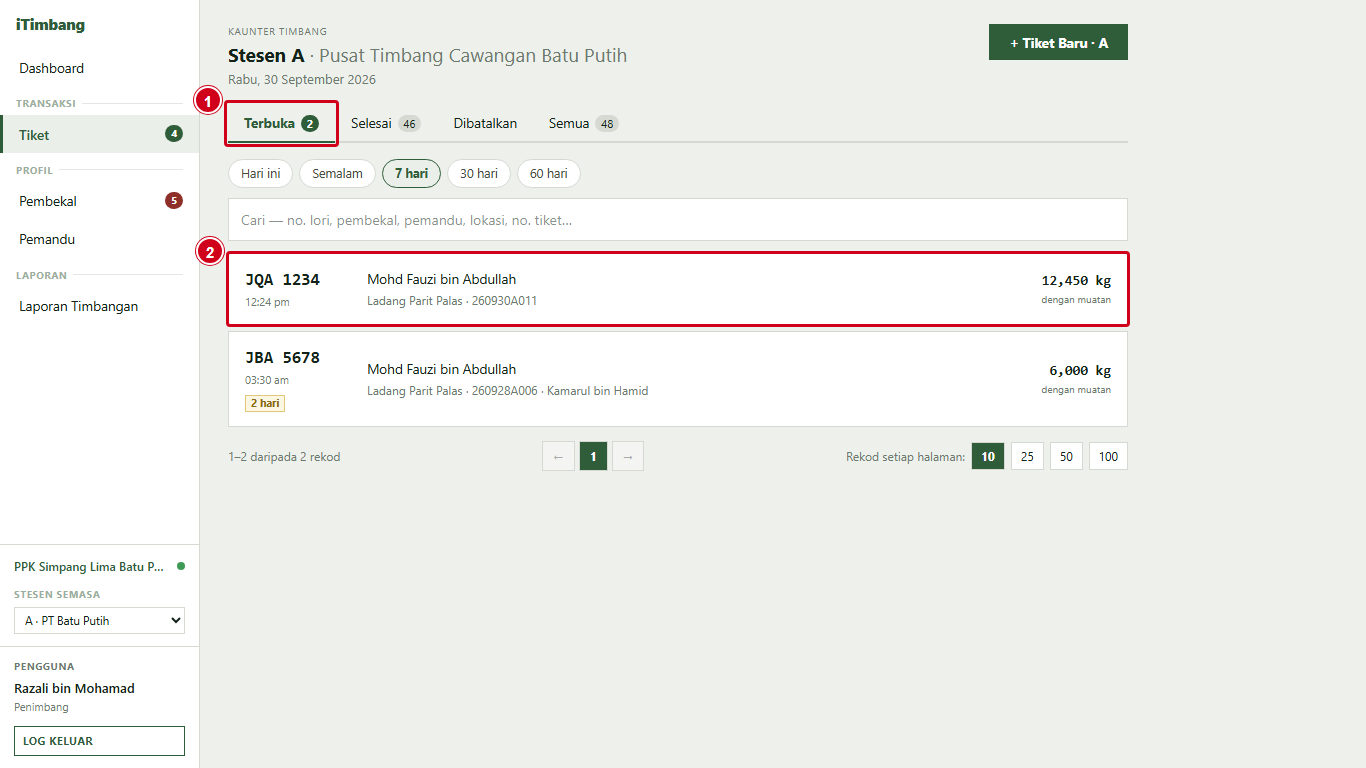Go to previous page arrow
Screen dimensions: 1366x768
point(558,457)
